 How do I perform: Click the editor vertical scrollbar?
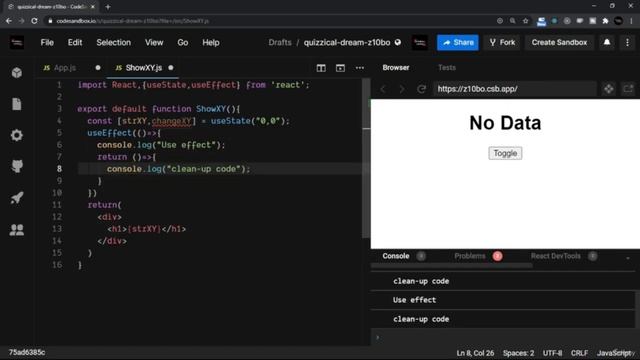(x=366, y=158)
